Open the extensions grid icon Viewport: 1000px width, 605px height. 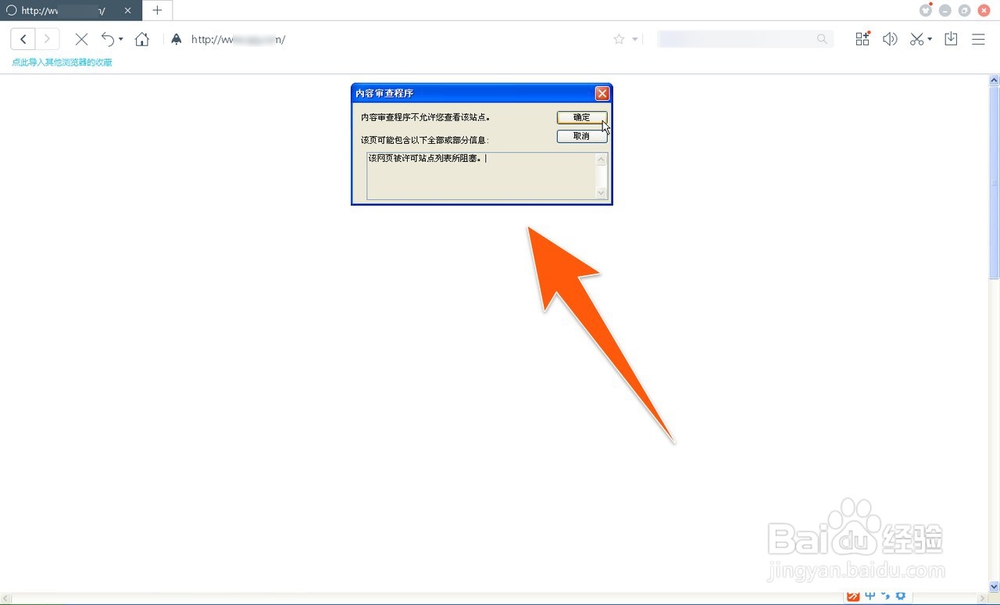point(862,39)
